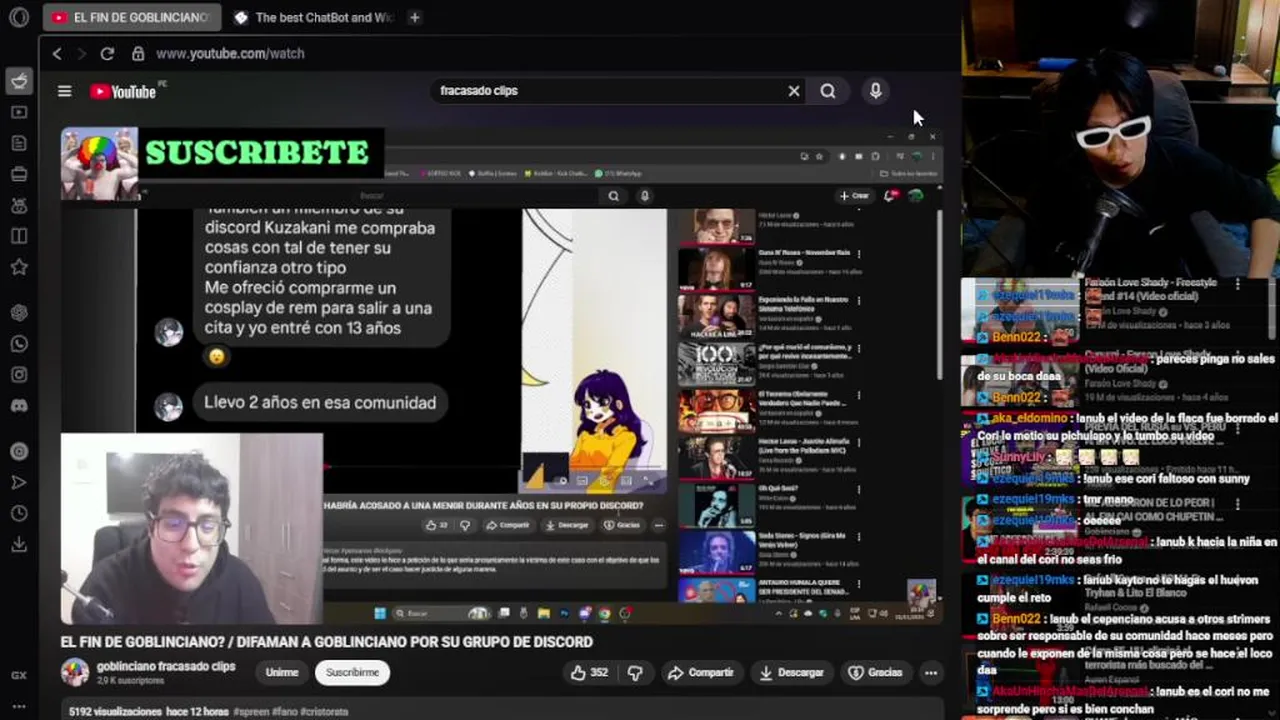Open the Opera main menu logo
Screen dimensions: 1280x720
click(18, 17)
